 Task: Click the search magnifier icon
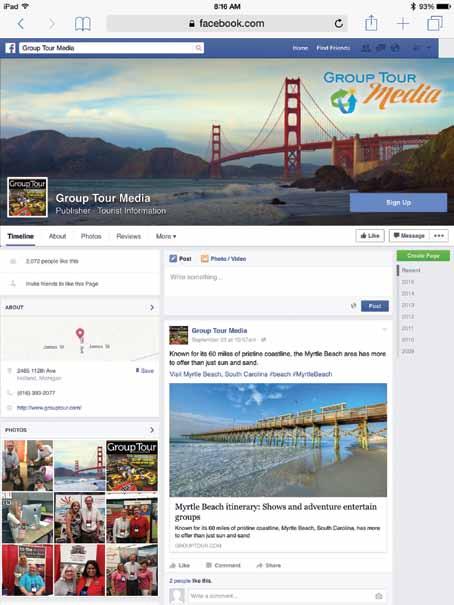click(198, 48)
